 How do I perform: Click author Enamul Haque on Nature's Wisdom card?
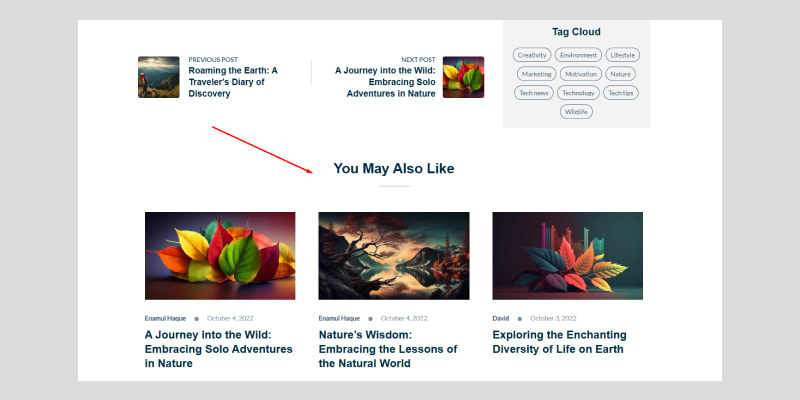tap(339, 318)
